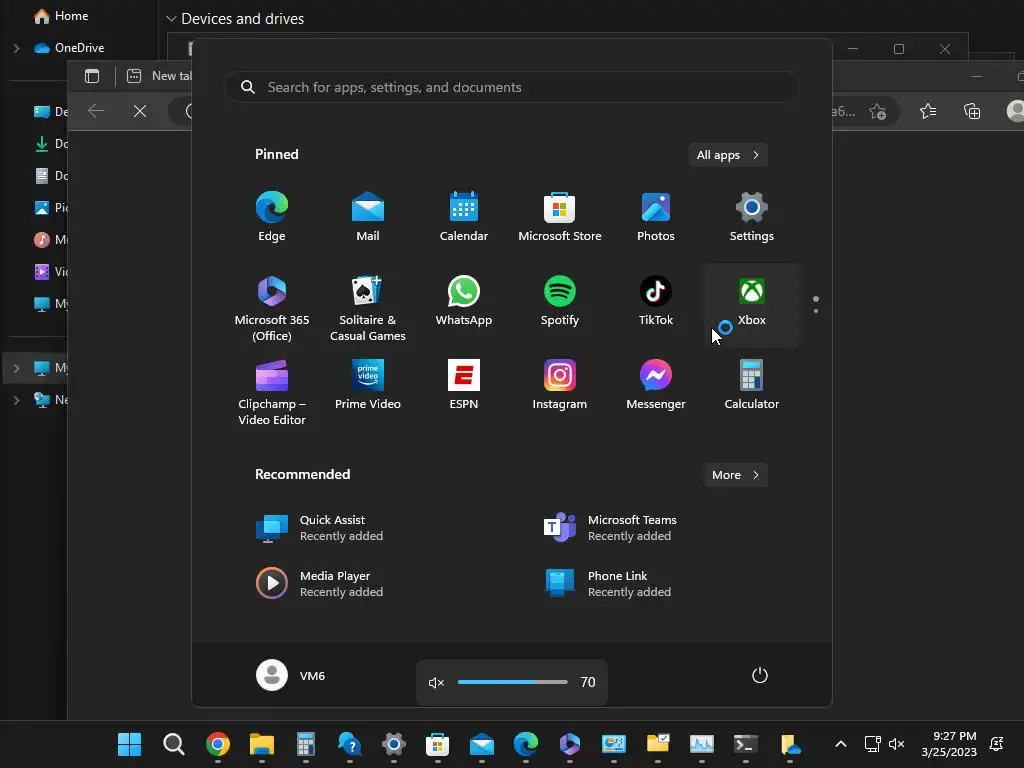The height and width of the screenshot is (768, 1024).
Task: Open Solitaire & Casual Games
Action: click(x=368, y=308)
